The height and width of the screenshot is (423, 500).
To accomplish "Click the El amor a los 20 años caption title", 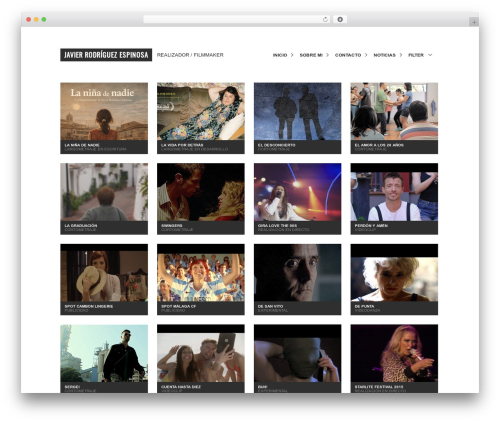I will 379,145.
